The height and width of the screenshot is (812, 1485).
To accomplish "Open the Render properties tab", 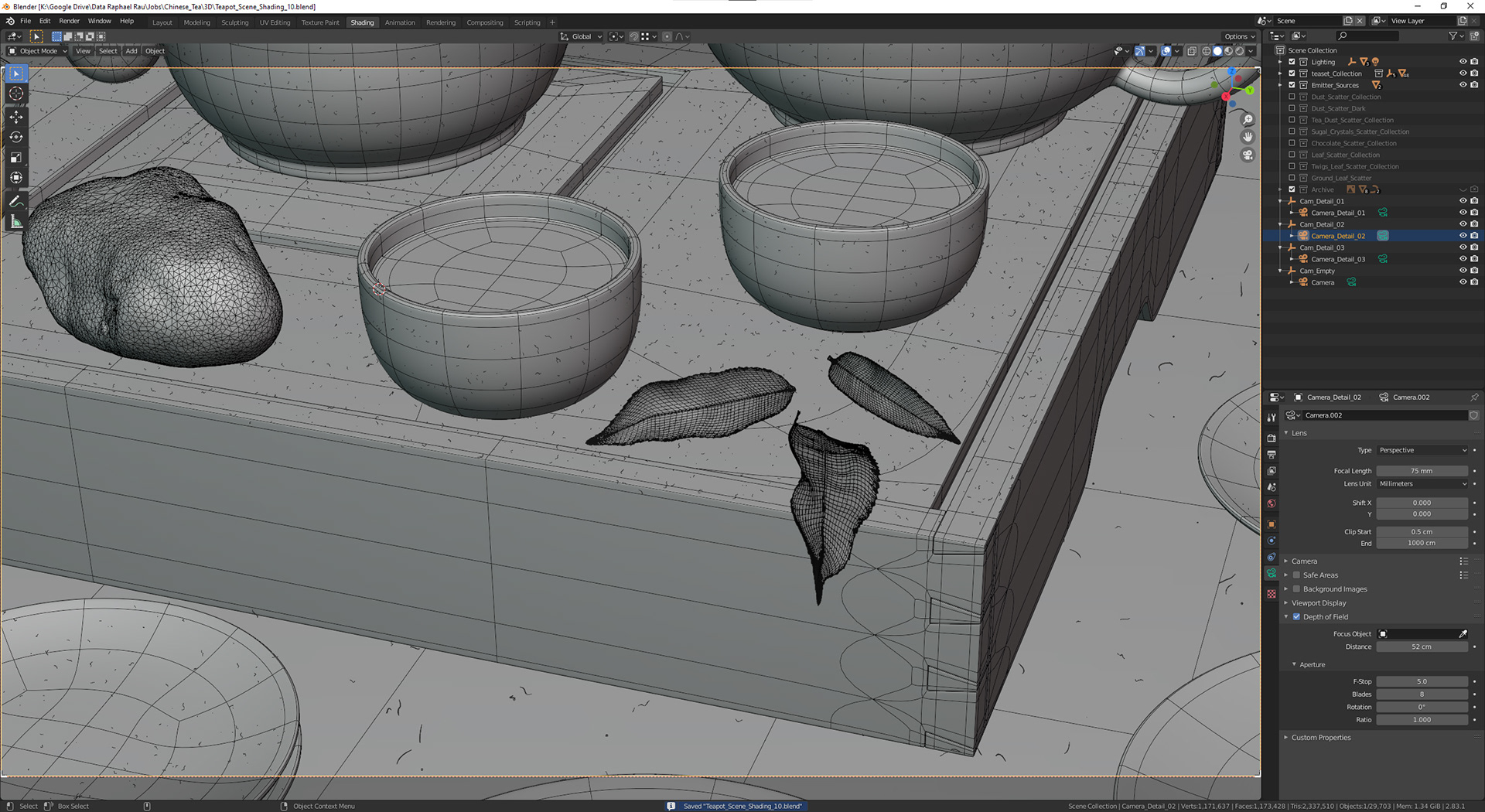I will coord(1271,438).
